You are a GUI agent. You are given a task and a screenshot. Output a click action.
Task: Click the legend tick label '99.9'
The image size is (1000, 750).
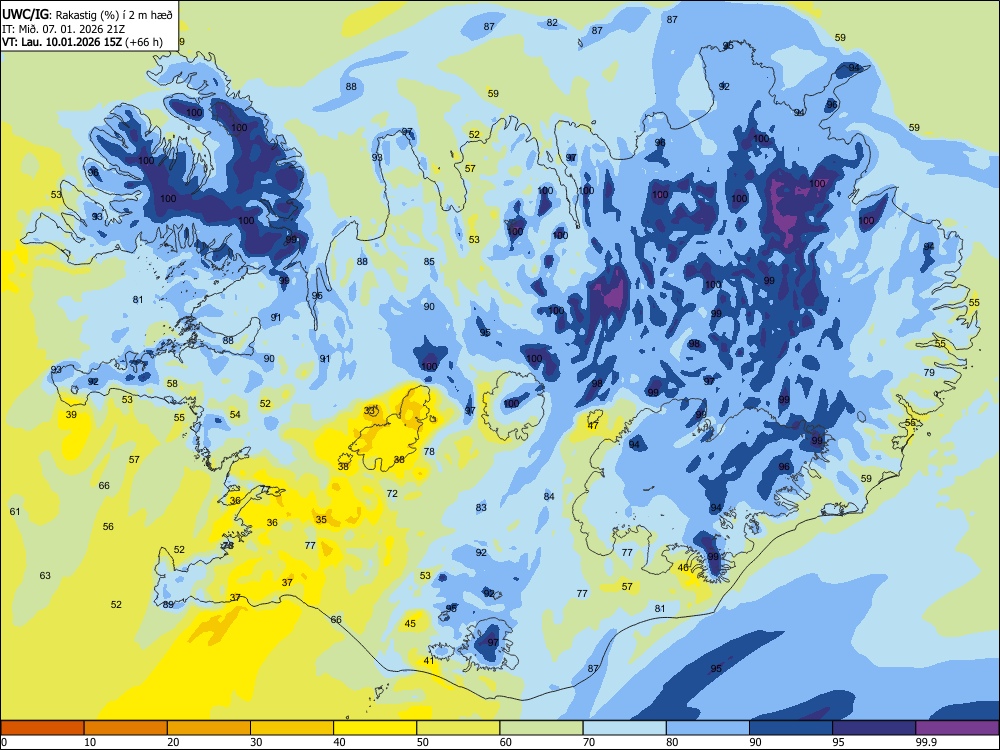[925, 742]
